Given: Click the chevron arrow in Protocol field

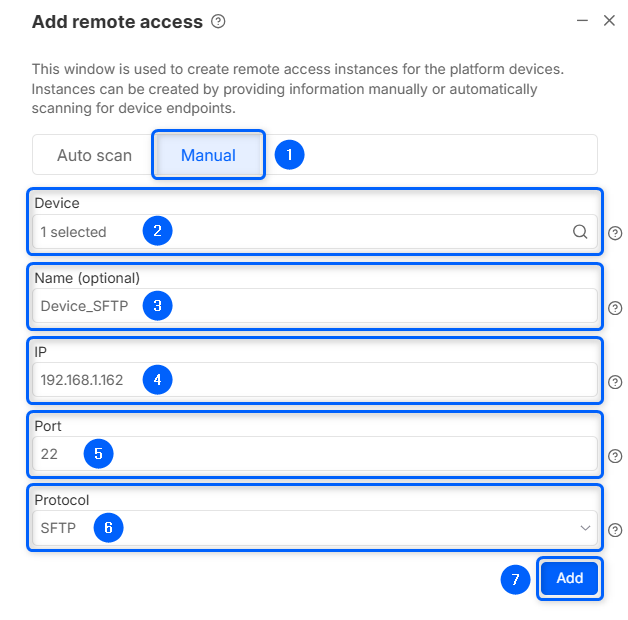Looking at the screenshot, I should (585, 528).
